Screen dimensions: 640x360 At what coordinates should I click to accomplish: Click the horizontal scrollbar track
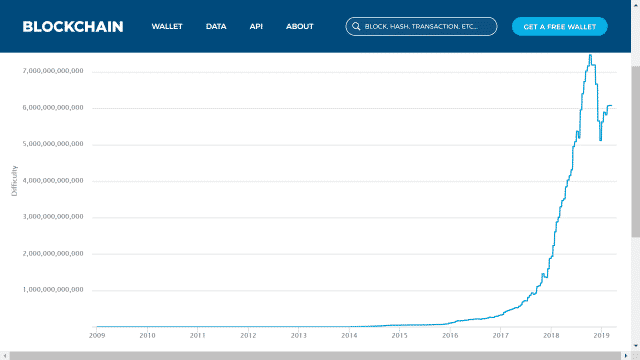coord(315,356)
